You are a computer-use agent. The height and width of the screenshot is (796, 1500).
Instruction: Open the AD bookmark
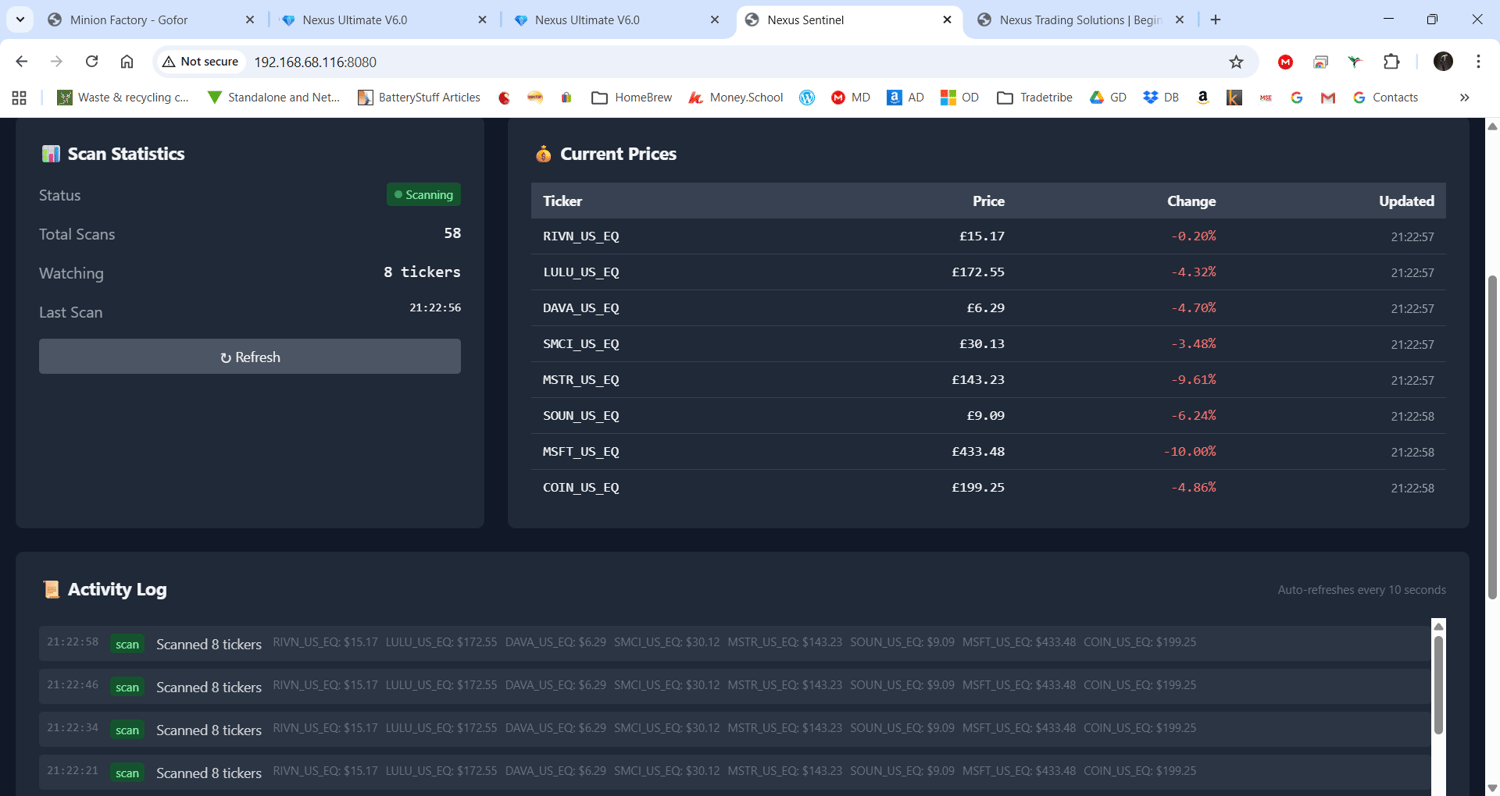[905, 97]
